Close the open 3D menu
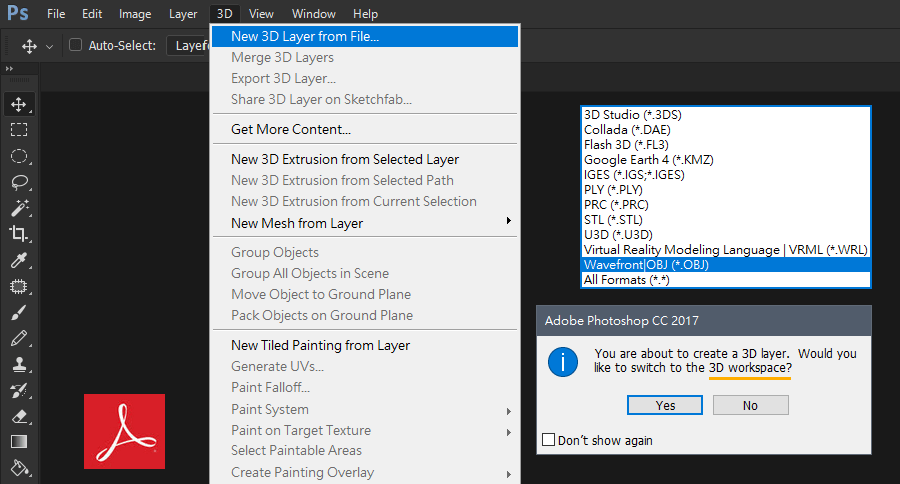 [224, 14]
